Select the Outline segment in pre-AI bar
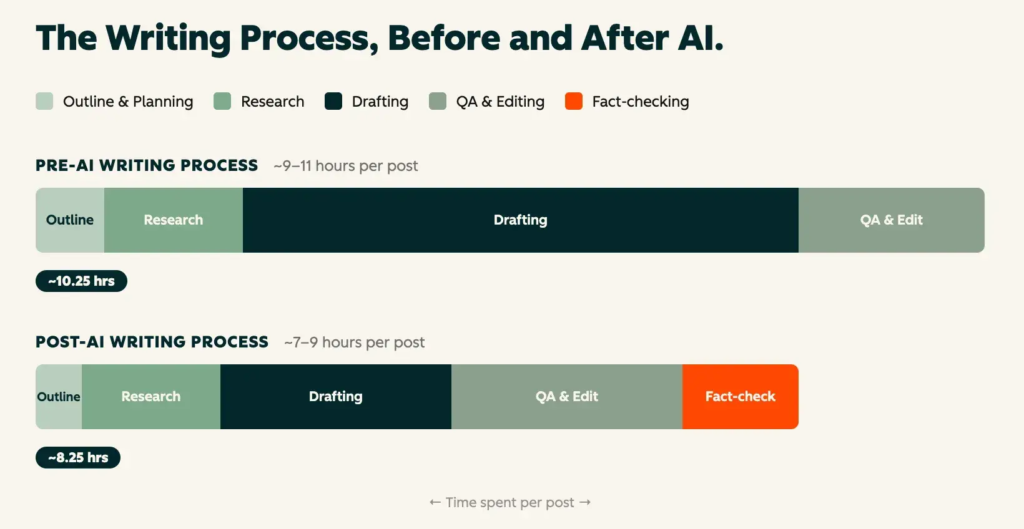The width and height of the screenshot is (1024, 529). pyautogui.click(x=70, y=220)
